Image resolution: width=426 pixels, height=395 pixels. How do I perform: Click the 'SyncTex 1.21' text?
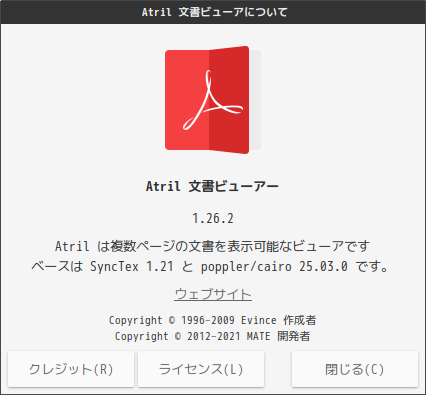click(132, 267)
